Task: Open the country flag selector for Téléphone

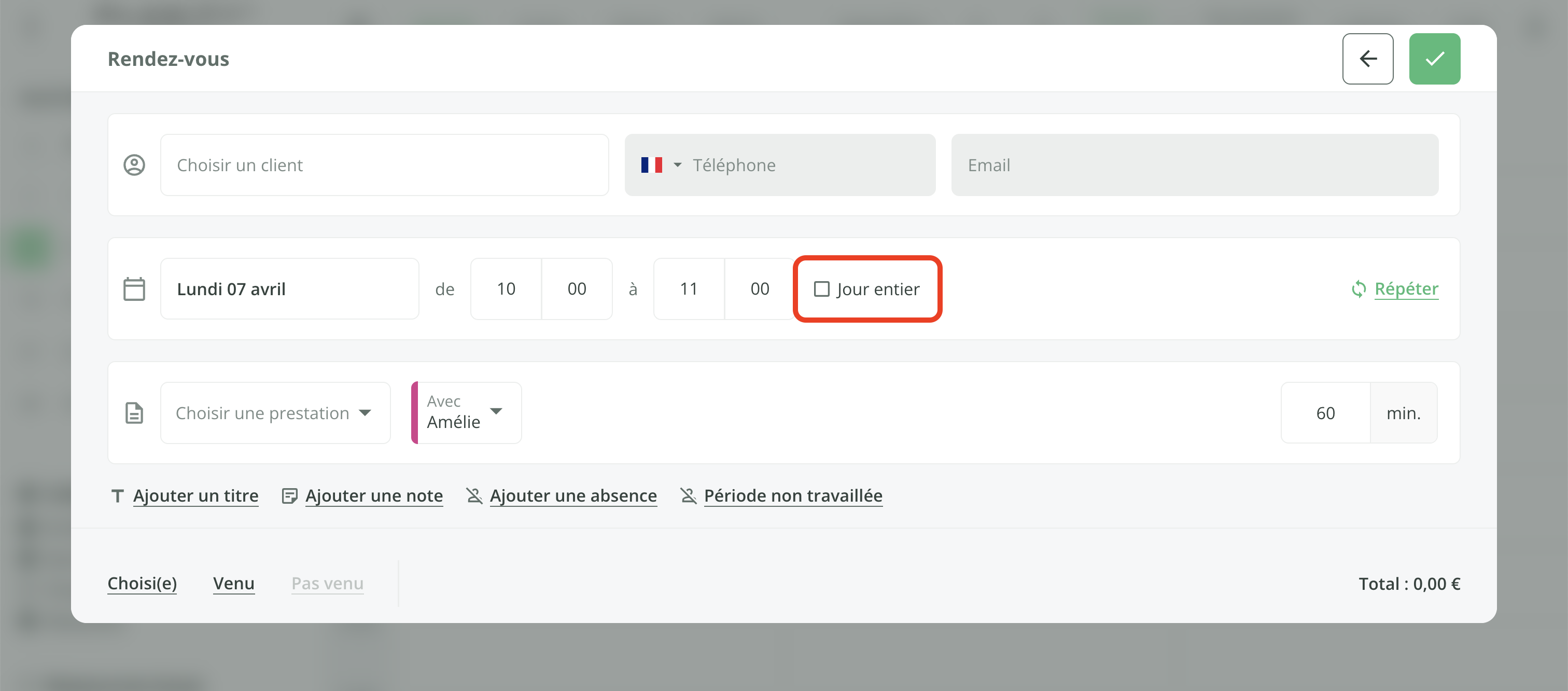Action: coord(661,164)
